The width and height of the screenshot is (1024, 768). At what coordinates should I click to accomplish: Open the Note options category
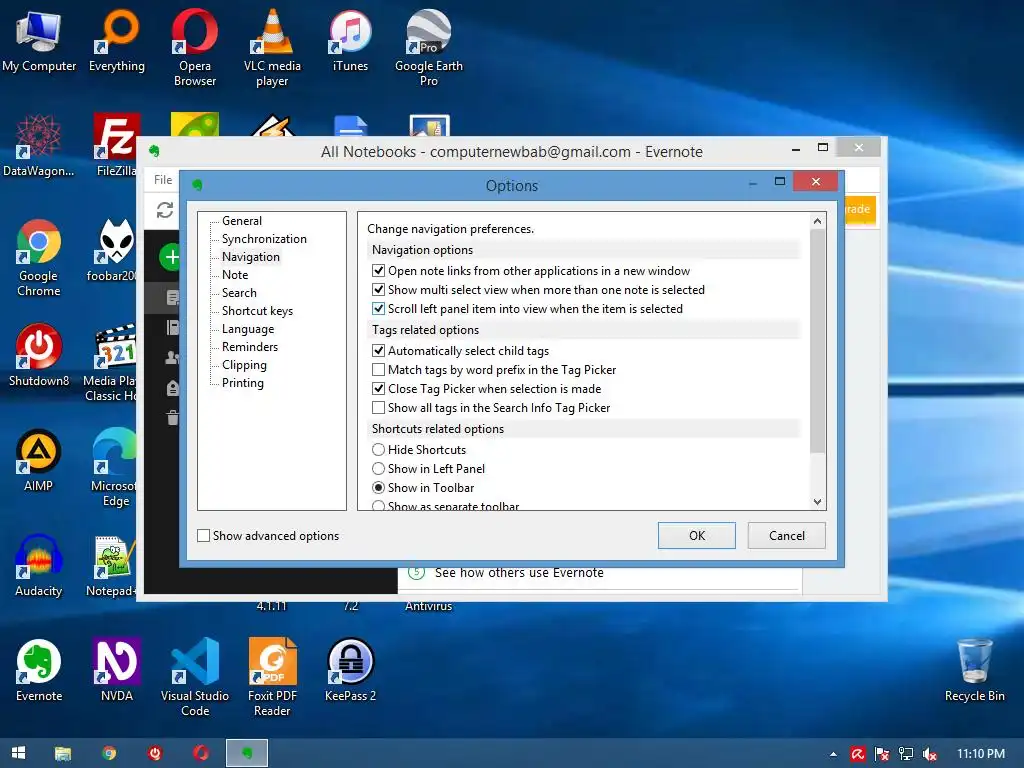point(235,275)
